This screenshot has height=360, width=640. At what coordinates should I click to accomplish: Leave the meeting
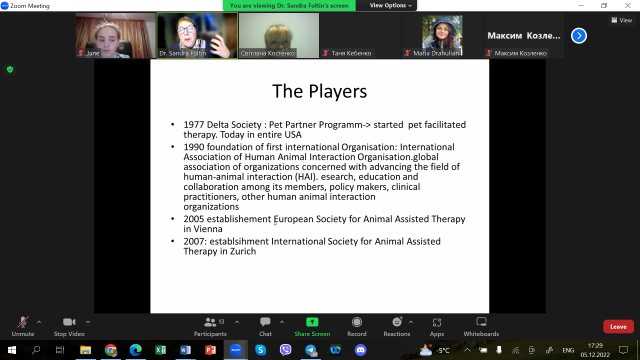coord(618,327)
